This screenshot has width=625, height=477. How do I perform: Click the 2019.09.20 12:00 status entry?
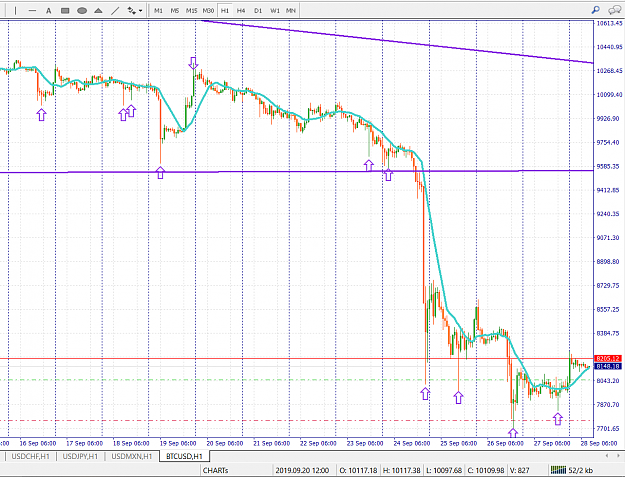302,470
